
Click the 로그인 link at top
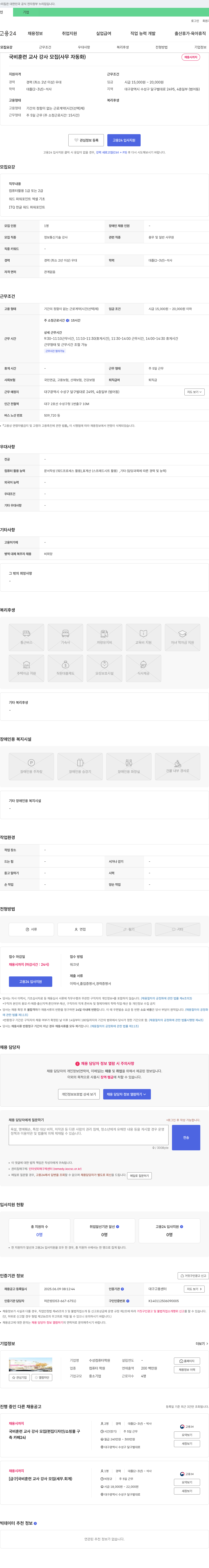click(195, 21)
